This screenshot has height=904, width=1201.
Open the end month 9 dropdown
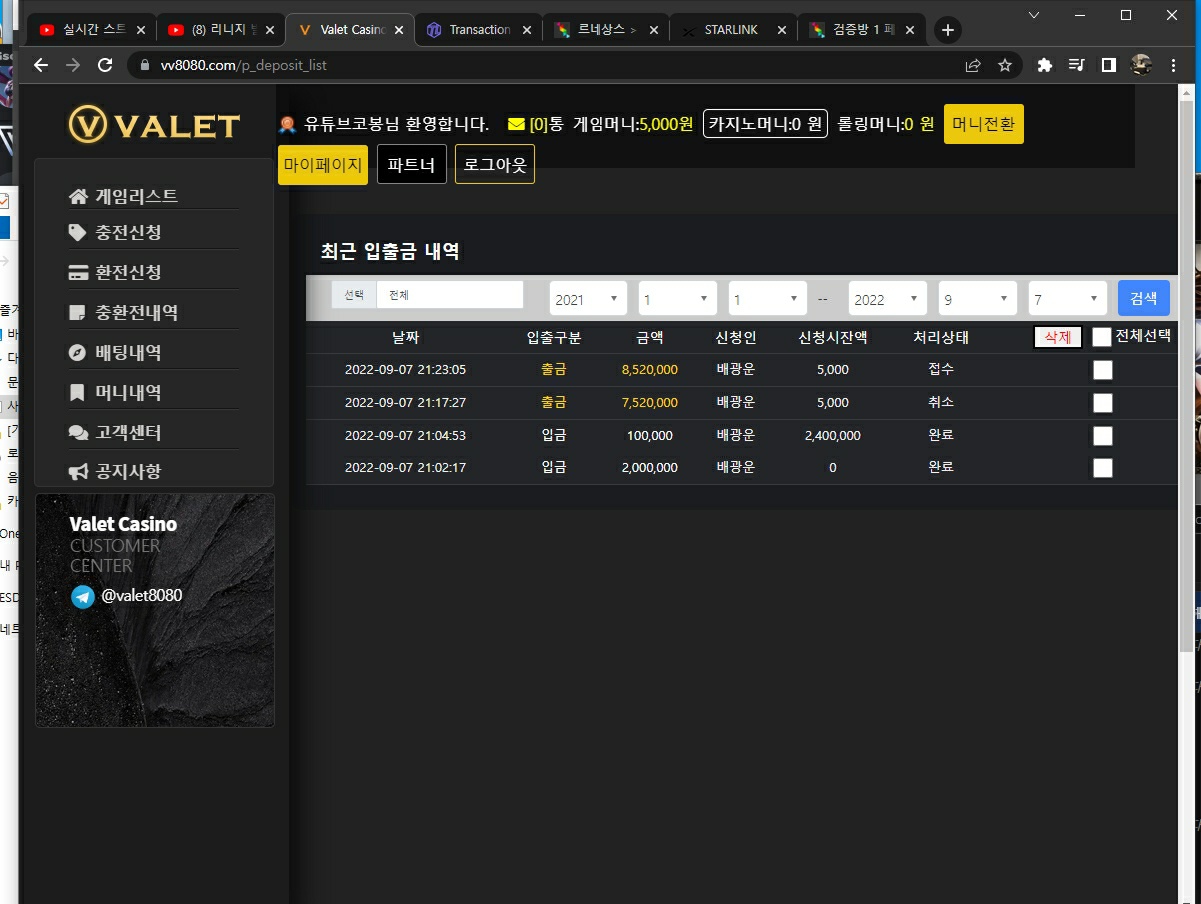[x=978, y=299]
